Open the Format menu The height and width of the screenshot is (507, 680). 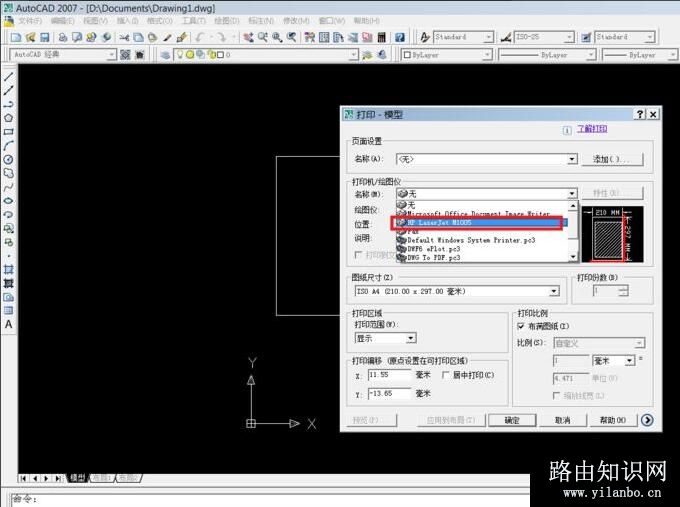[x=159, y=21]
